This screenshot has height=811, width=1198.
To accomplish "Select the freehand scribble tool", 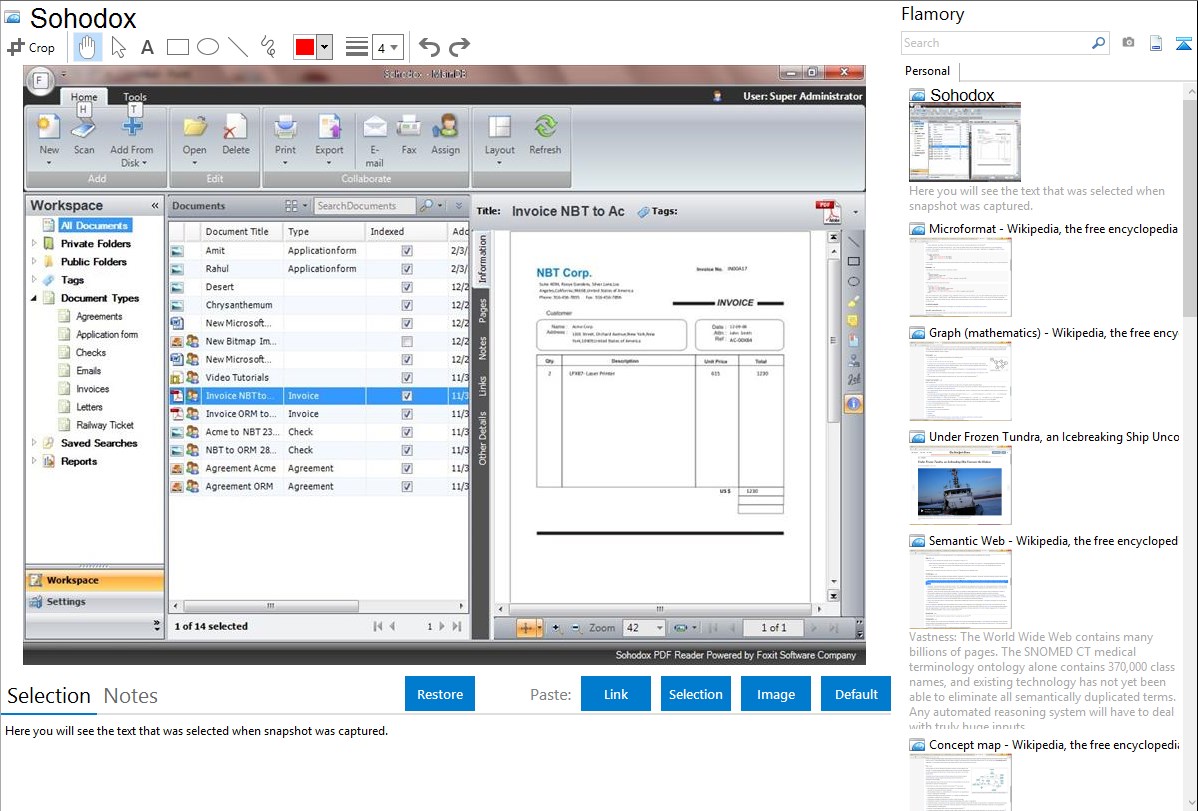I will click(x=267, y=47).
